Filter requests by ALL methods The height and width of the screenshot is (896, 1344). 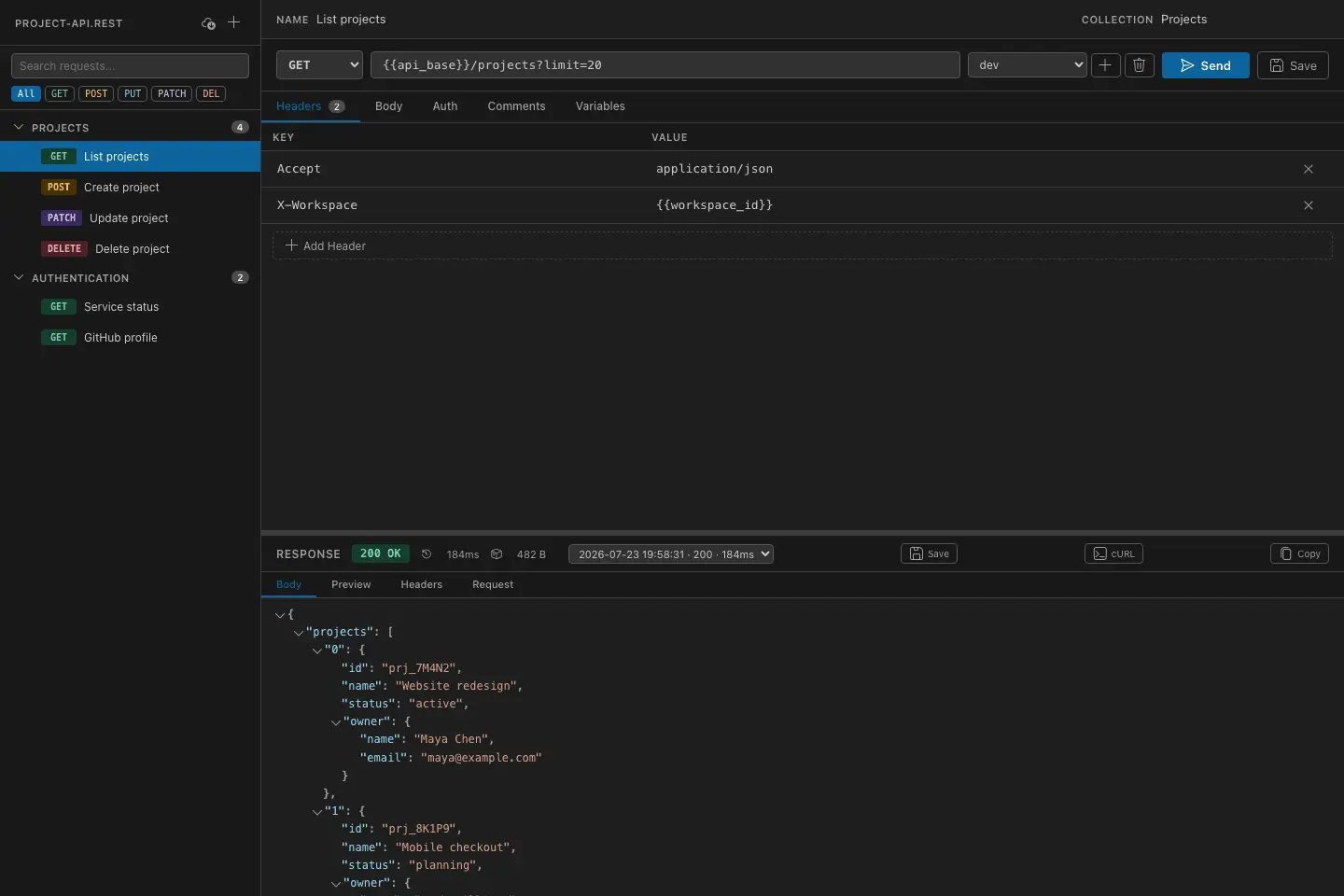(26, 93)
